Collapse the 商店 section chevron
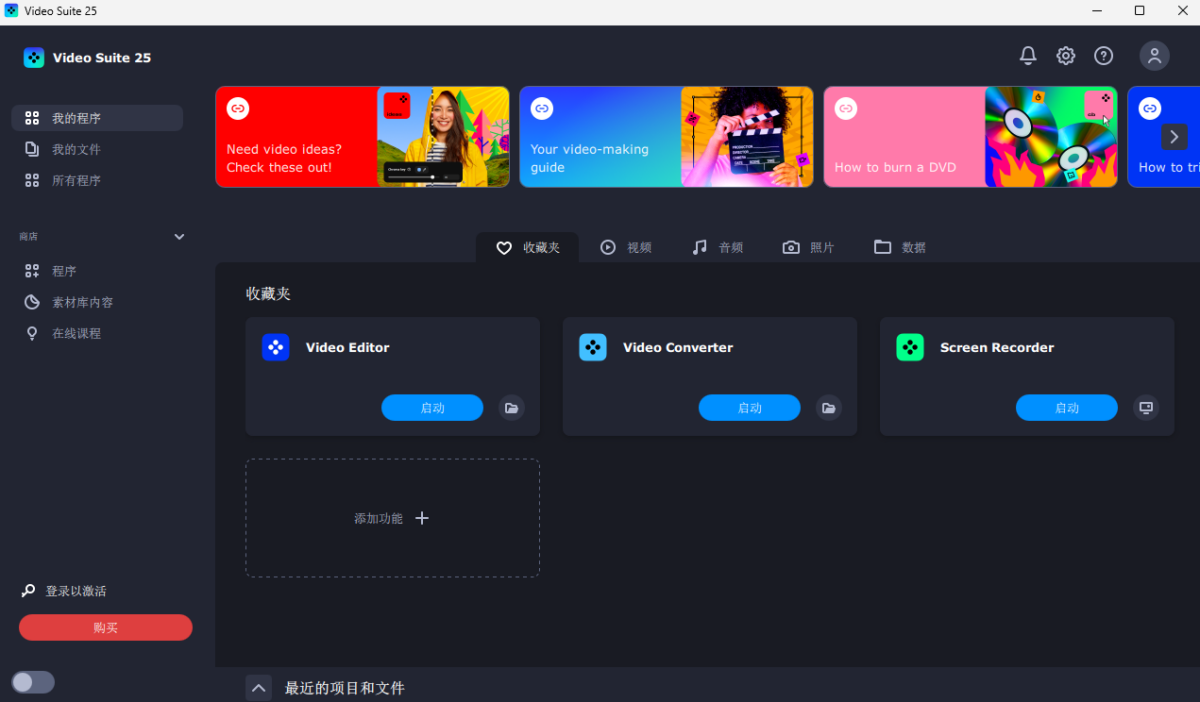This screenshot has width=1200, height=702. (x=180, y=237)
